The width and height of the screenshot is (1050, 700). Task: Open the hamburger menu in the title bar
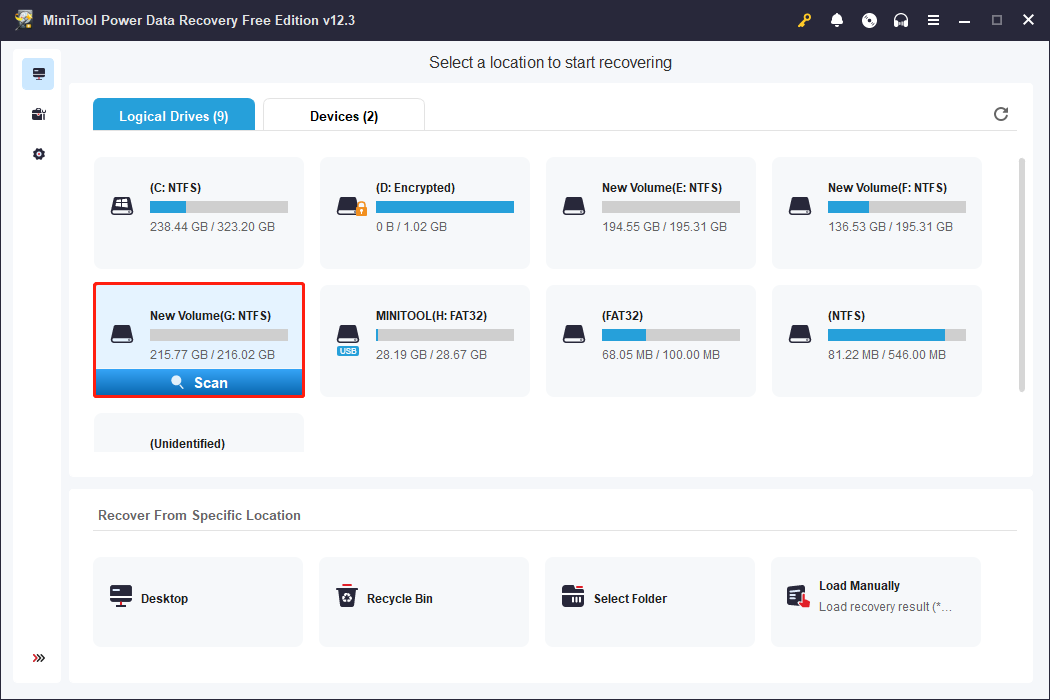(x=933, y=19)
